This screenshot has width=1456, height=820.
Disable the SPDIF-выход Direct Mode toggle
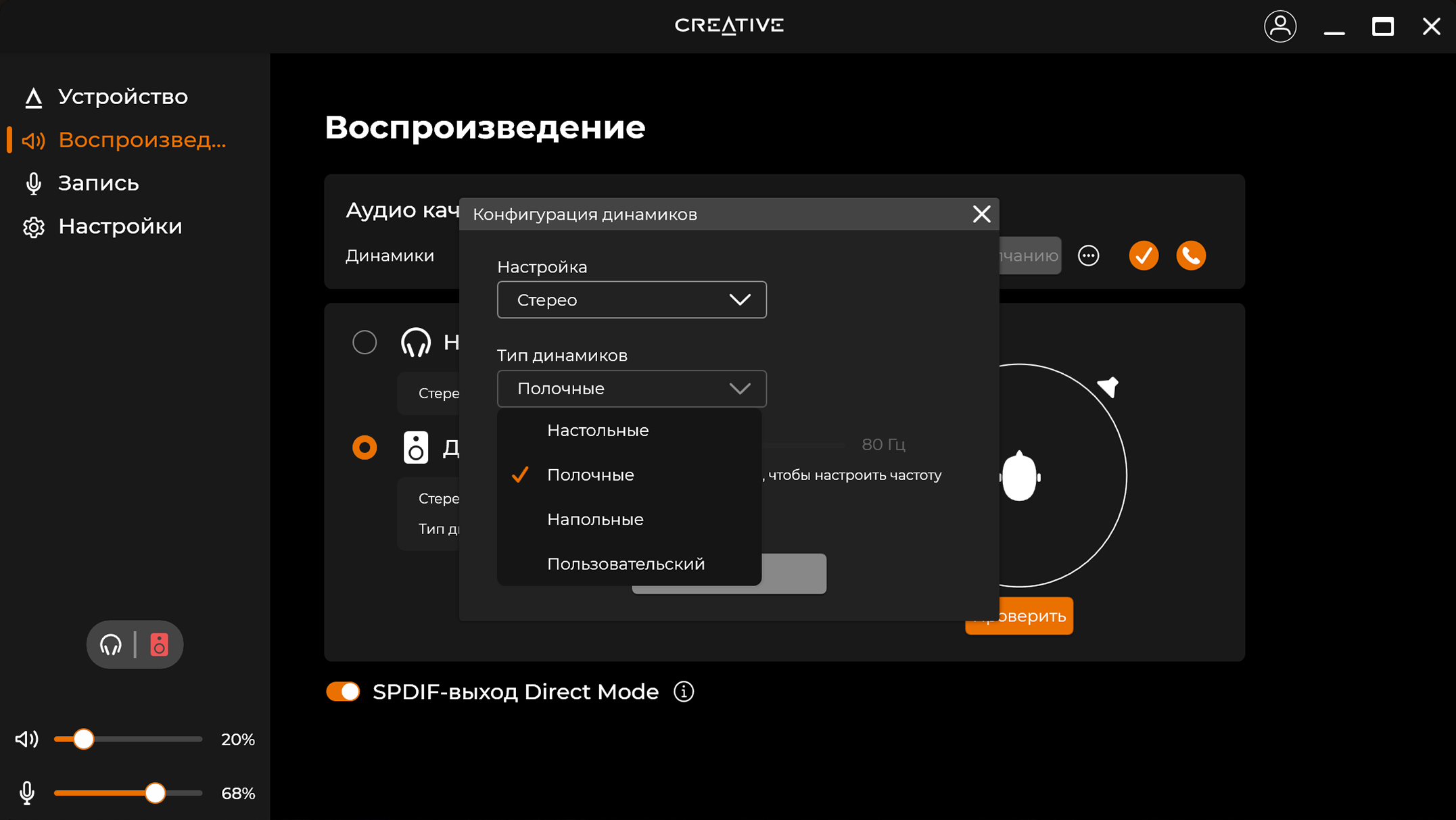point(343,692)
